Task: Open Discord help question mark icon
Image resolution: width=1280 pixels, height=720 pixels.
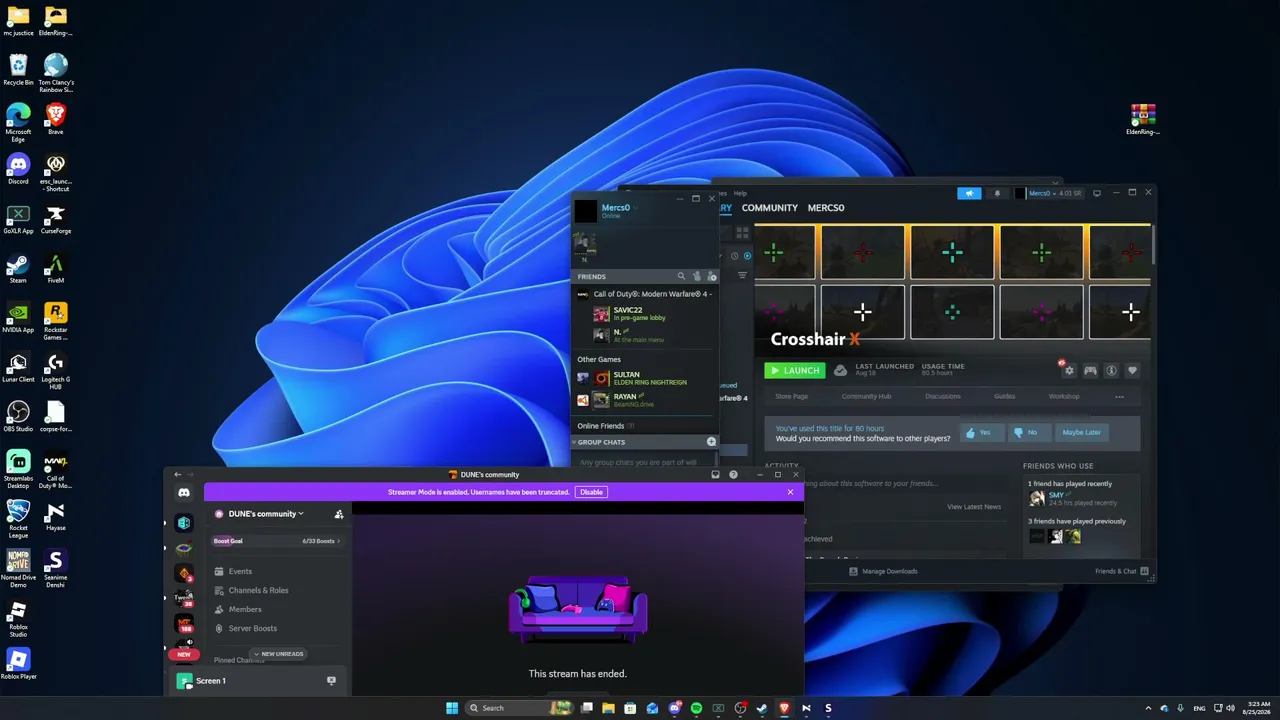Action: click(733, 475)
